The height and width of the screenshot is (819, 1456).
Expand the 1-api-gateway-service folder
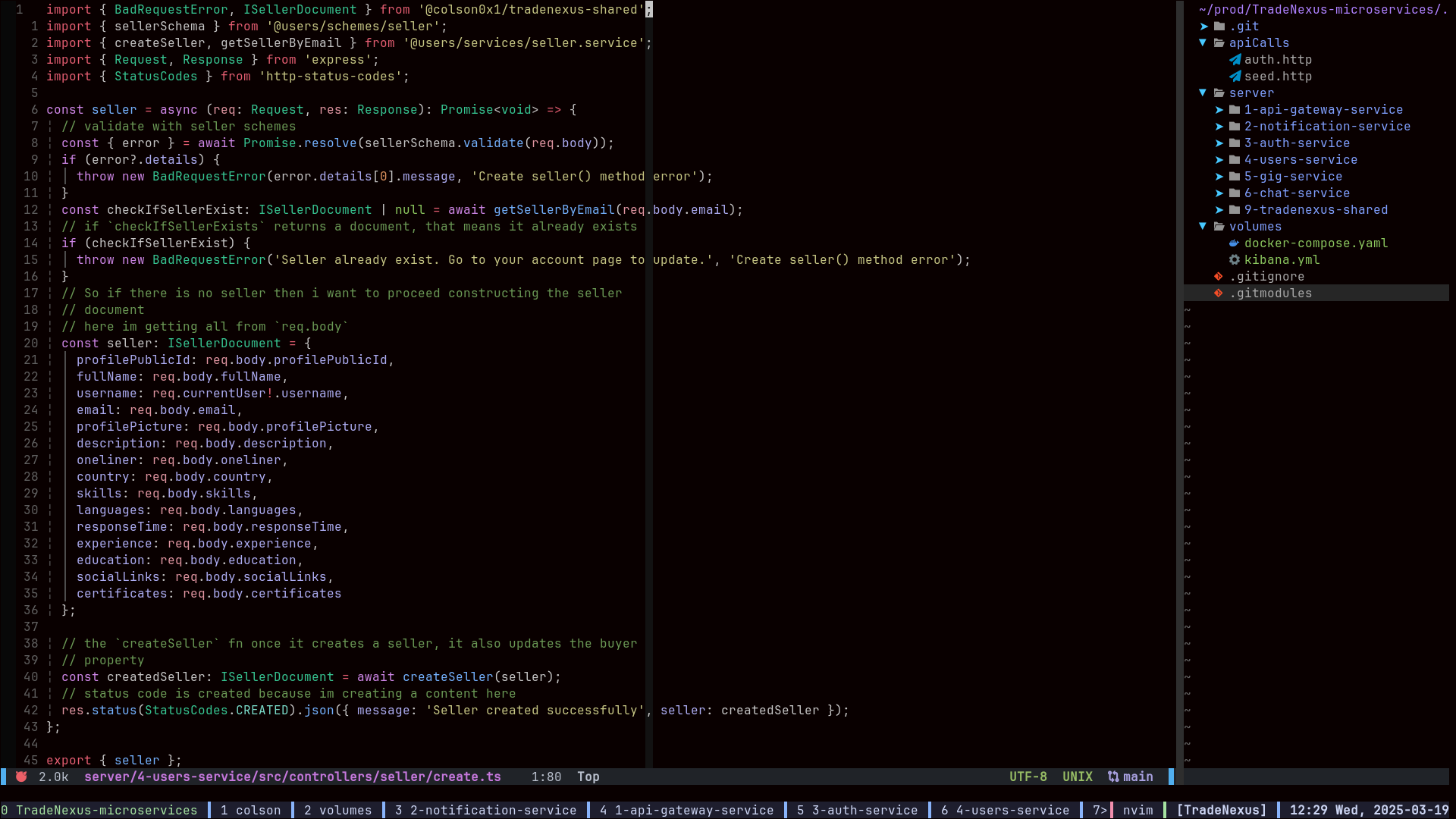pyautogui.click(x=1219, y=110)
